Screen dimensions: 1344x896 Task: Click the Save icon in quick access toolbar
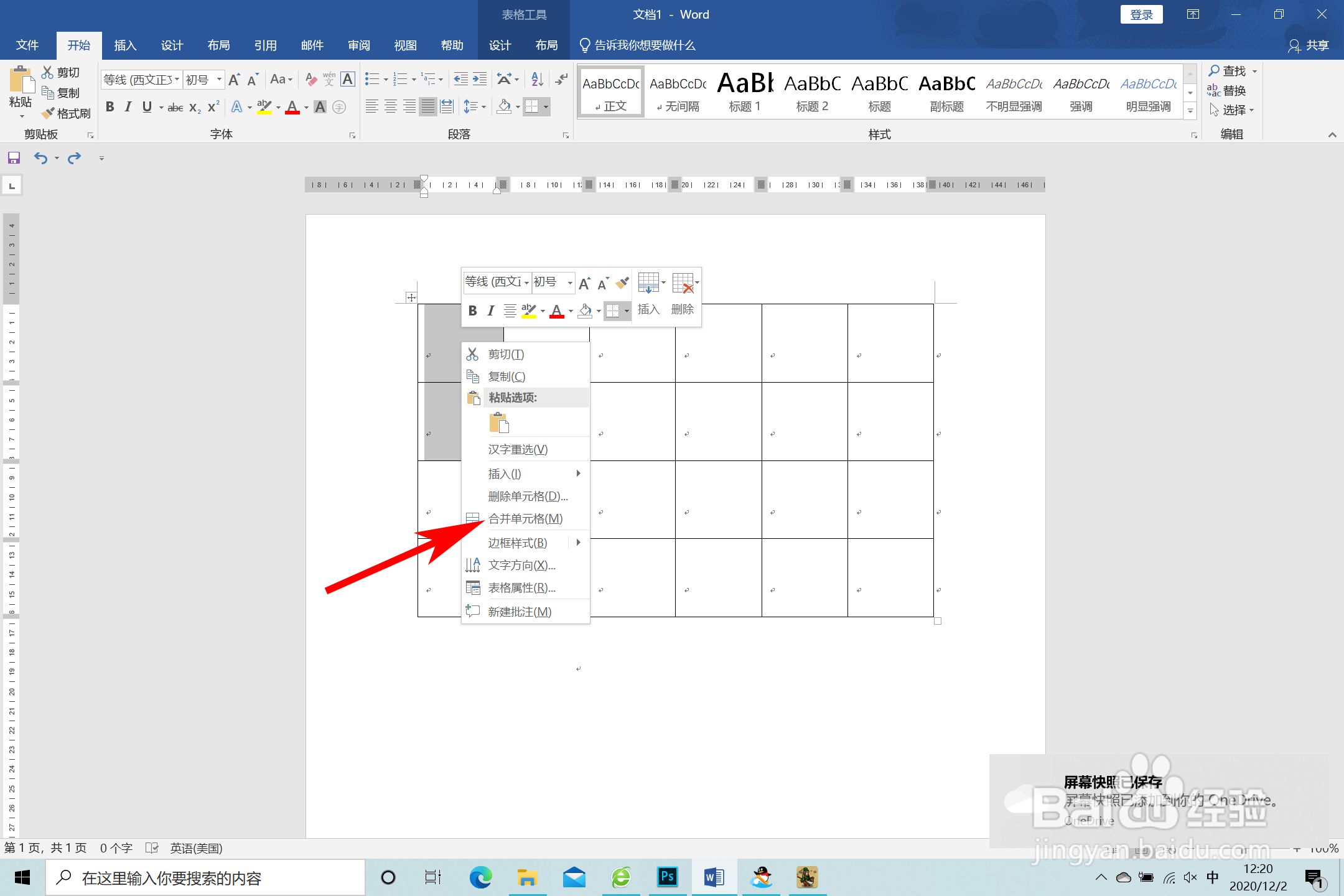(14, 158)
